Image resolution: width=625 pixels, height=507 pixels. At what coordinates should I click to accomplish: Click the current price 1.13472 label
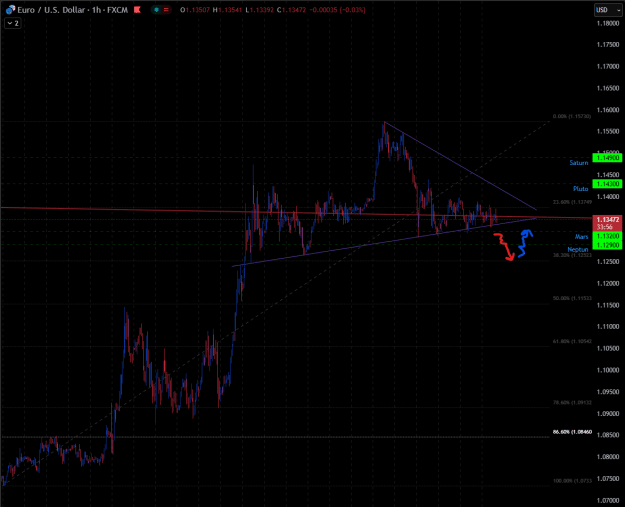[x=607, y=223]
